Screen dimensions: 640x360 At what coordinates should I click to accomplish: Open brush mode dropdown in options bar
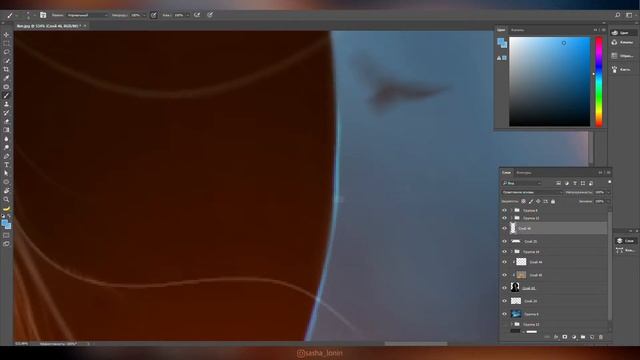coord(87,15)
